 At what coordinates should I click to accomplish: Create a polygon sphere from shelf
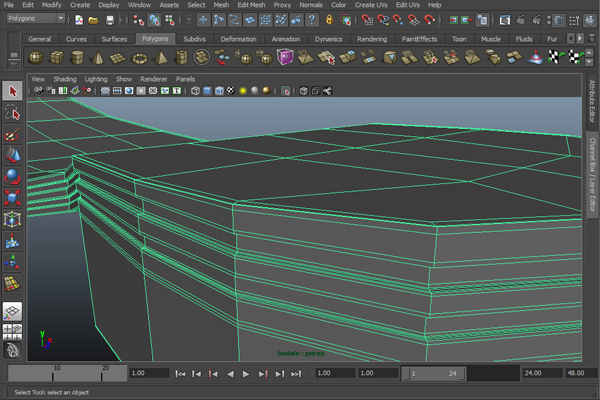coord(36,58)
